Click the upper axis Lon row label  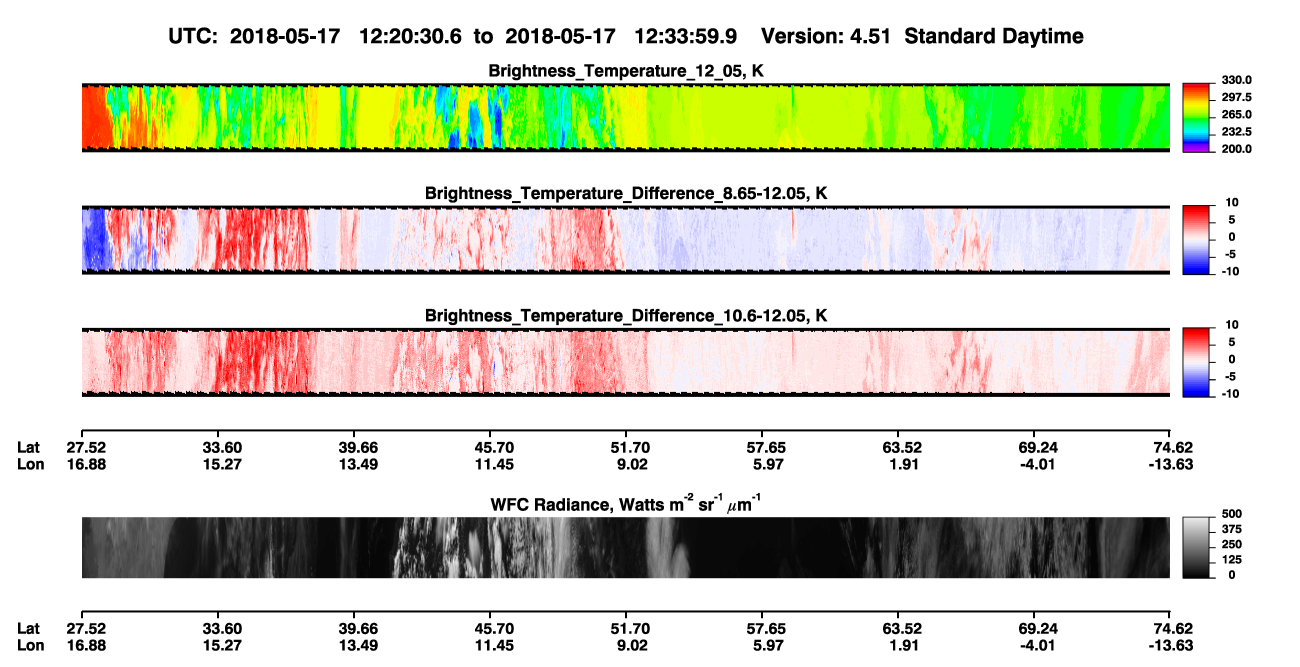pyautogui.click(x=30, y=464)
